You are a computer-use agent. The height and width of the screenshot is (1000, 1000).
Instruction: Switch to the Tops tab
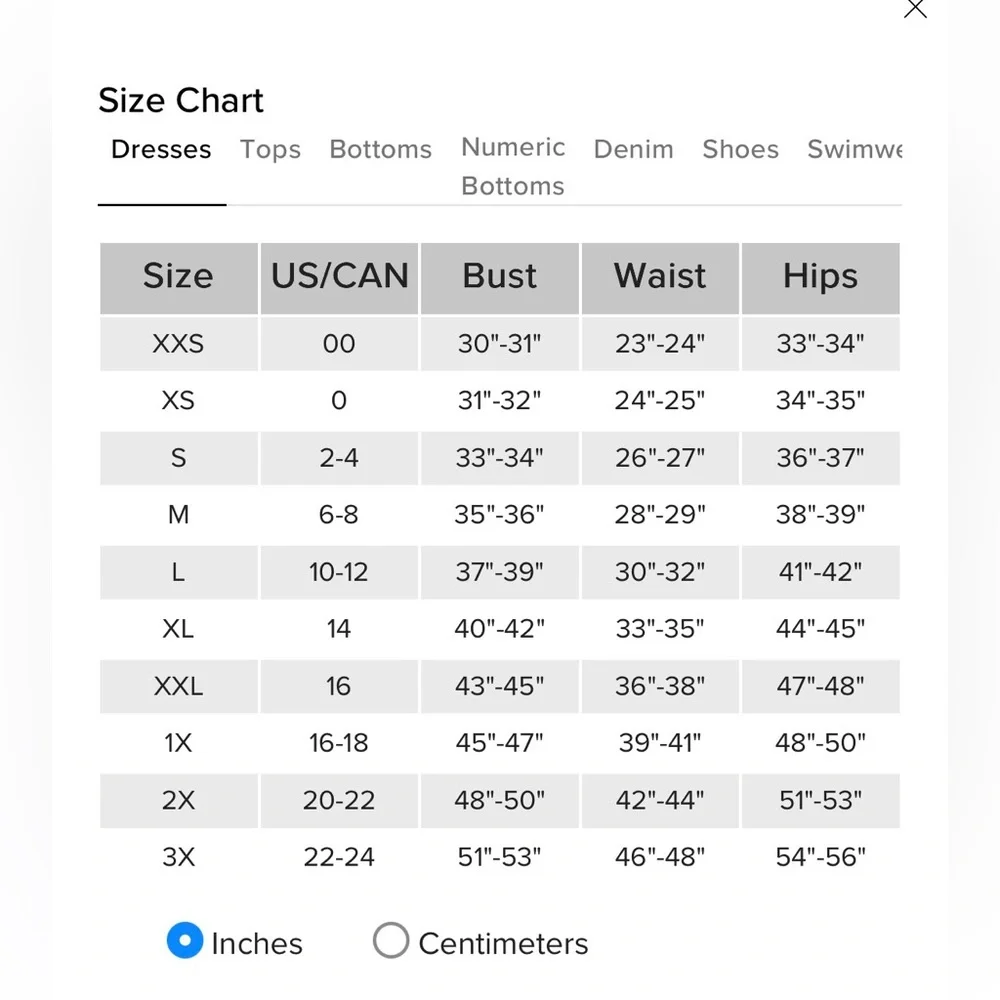coord(270,149)
